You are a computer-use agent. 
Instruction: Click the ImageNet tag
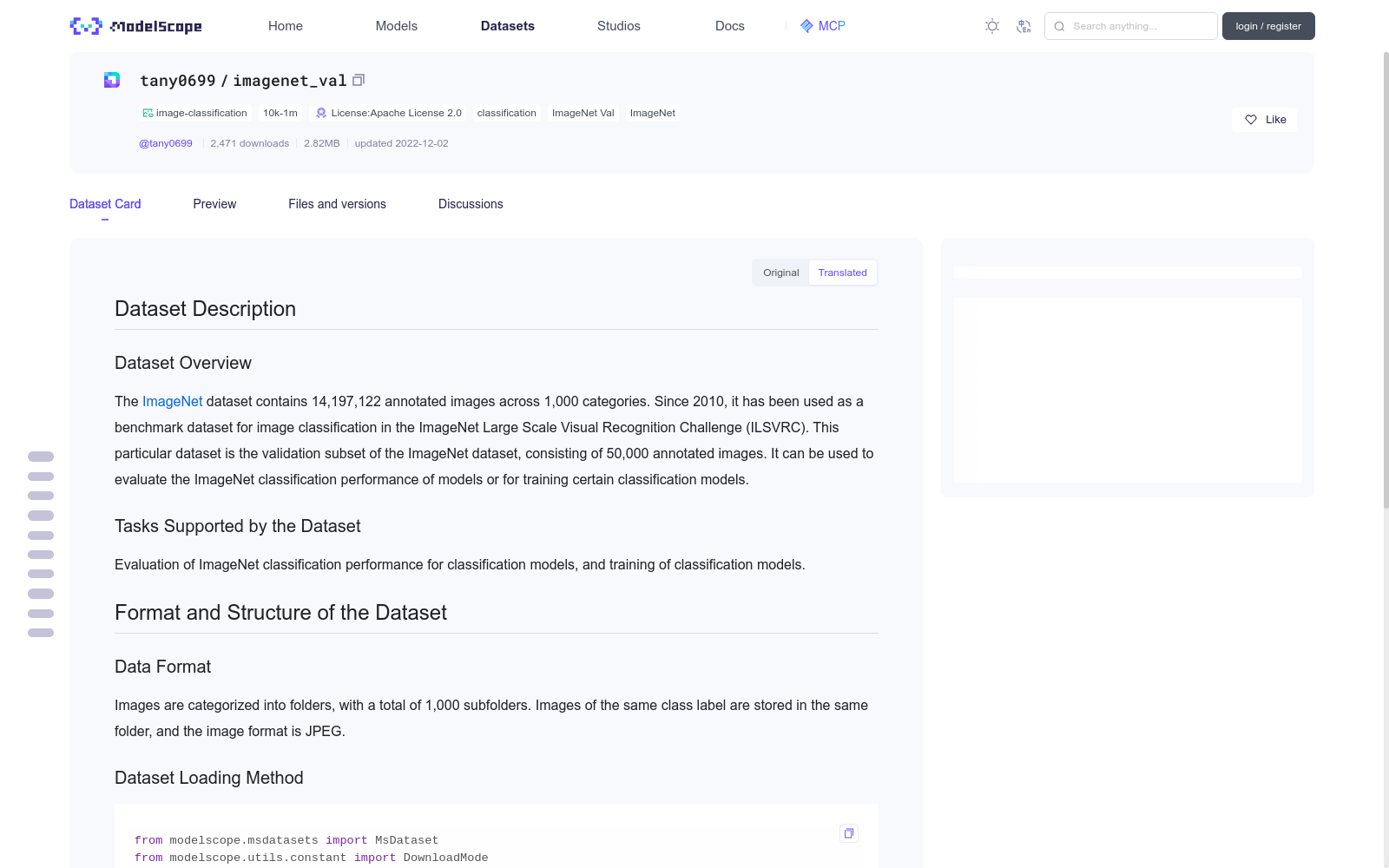coord(653,113)
